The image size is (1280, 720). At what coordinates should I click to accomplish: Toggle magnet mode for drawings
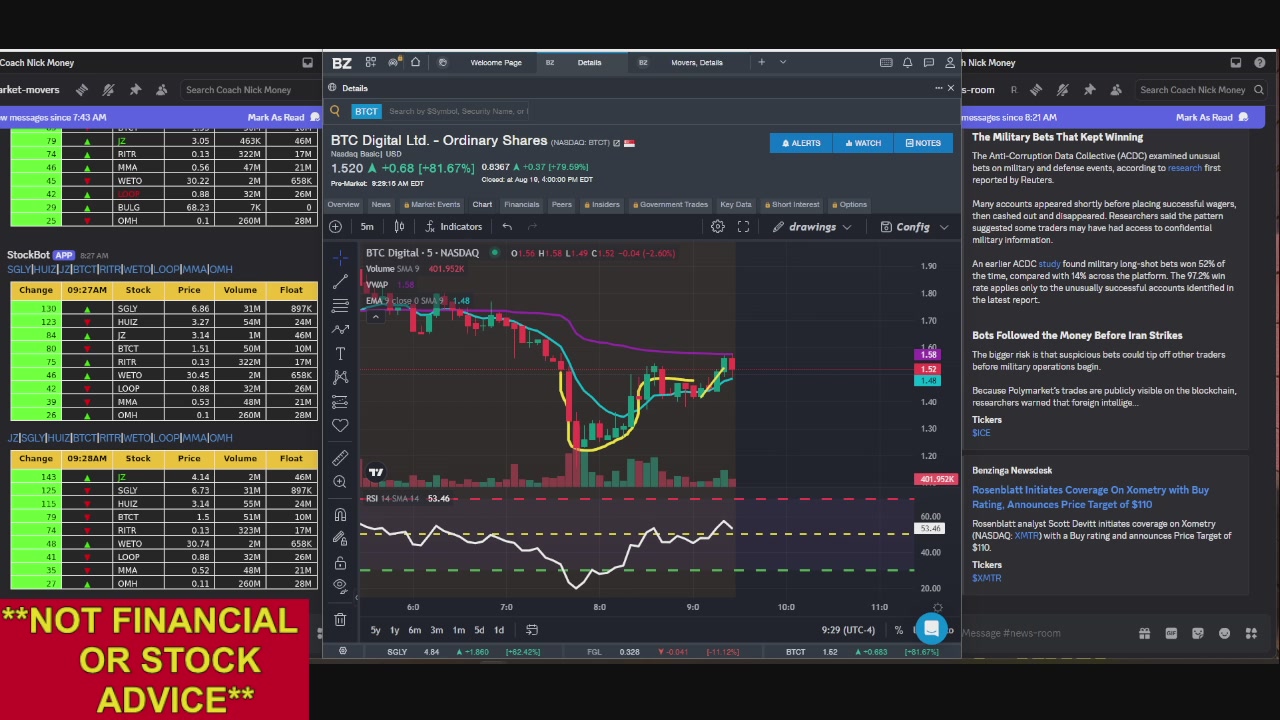point(340,515)
